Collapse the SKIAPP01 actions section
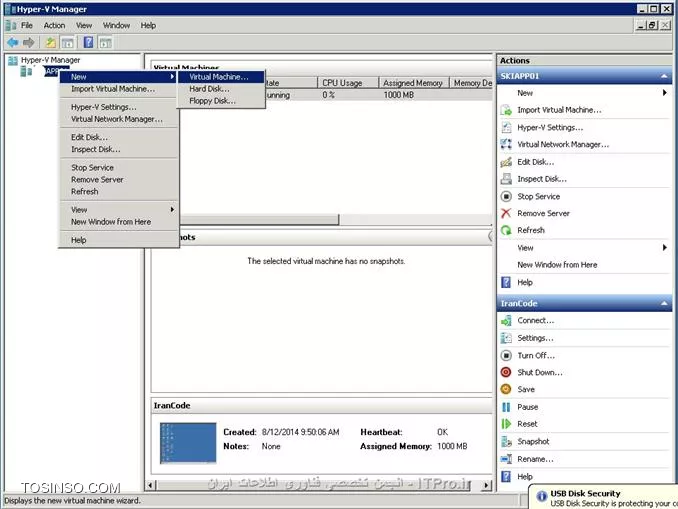This screenshot has width=678, height=509. [664, 76]
